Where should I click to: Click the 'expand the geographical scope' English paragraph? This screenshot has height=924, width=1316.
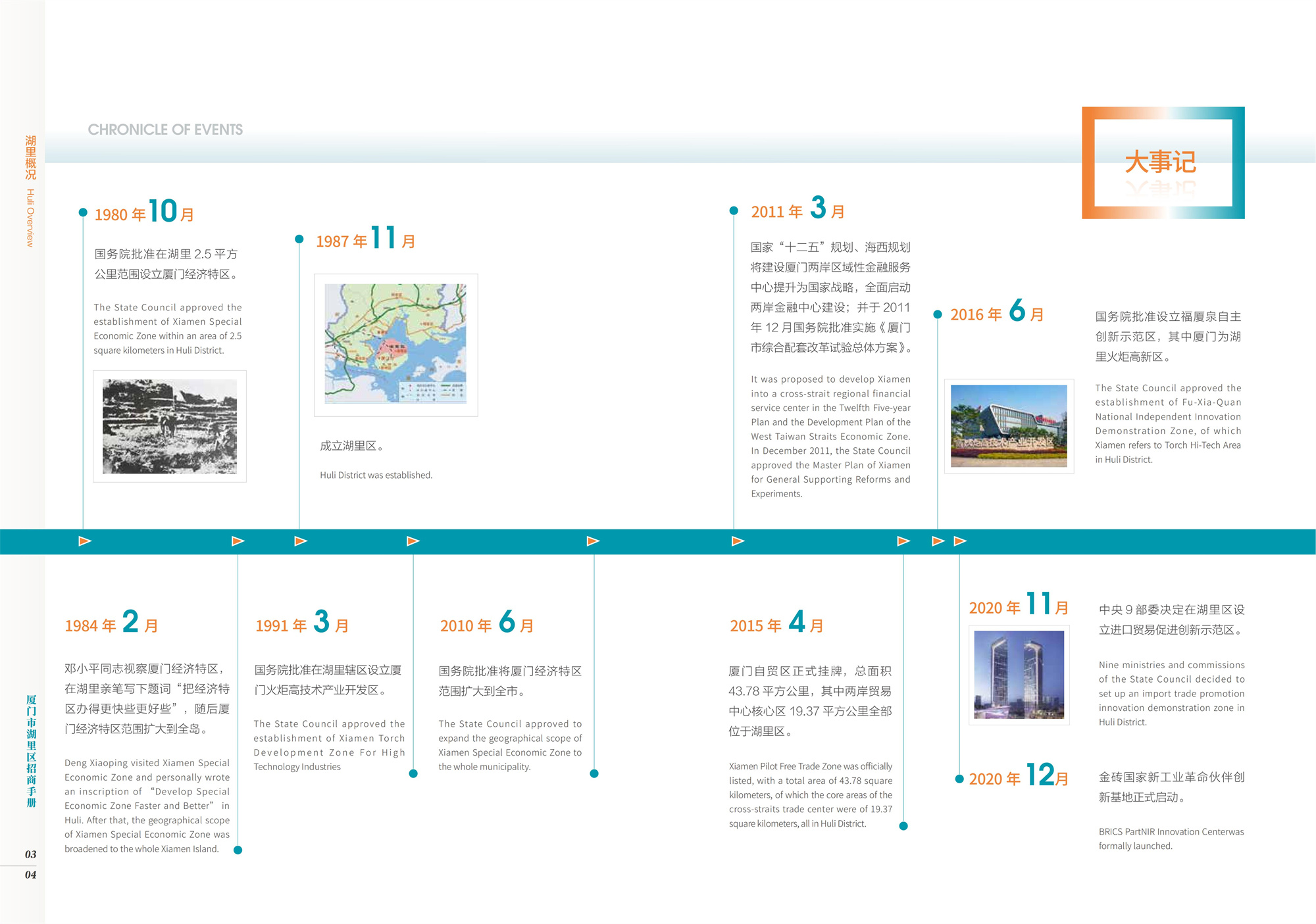(510, 745)
